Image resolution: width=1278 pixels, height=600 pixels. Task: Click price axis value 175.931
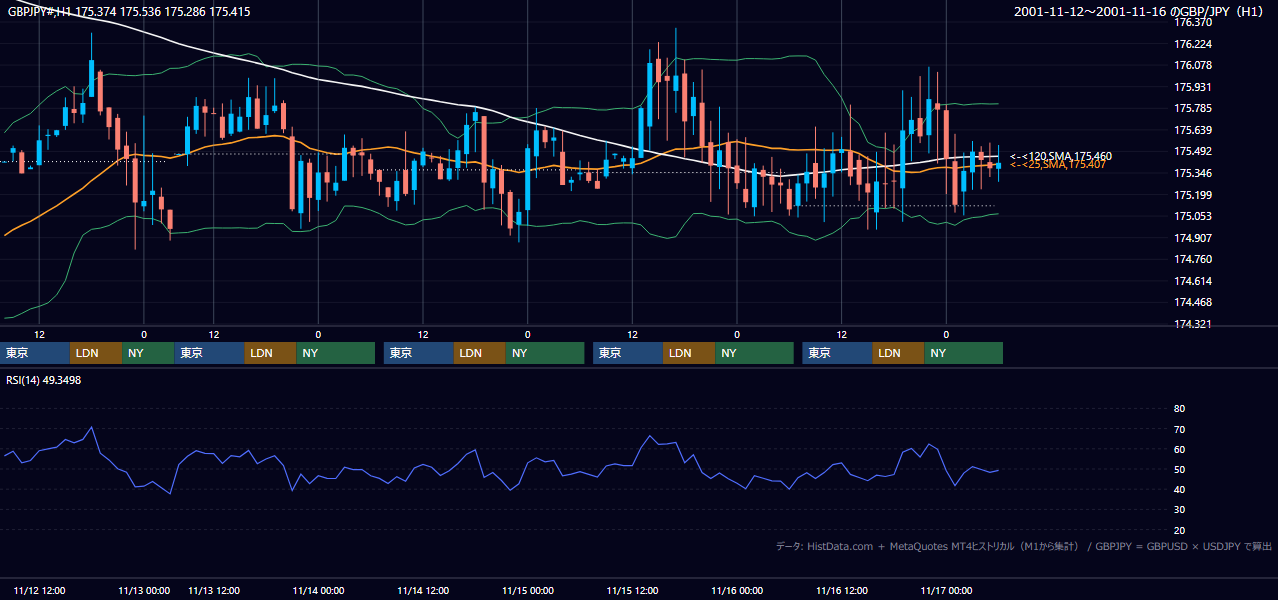pos(1193,87)
